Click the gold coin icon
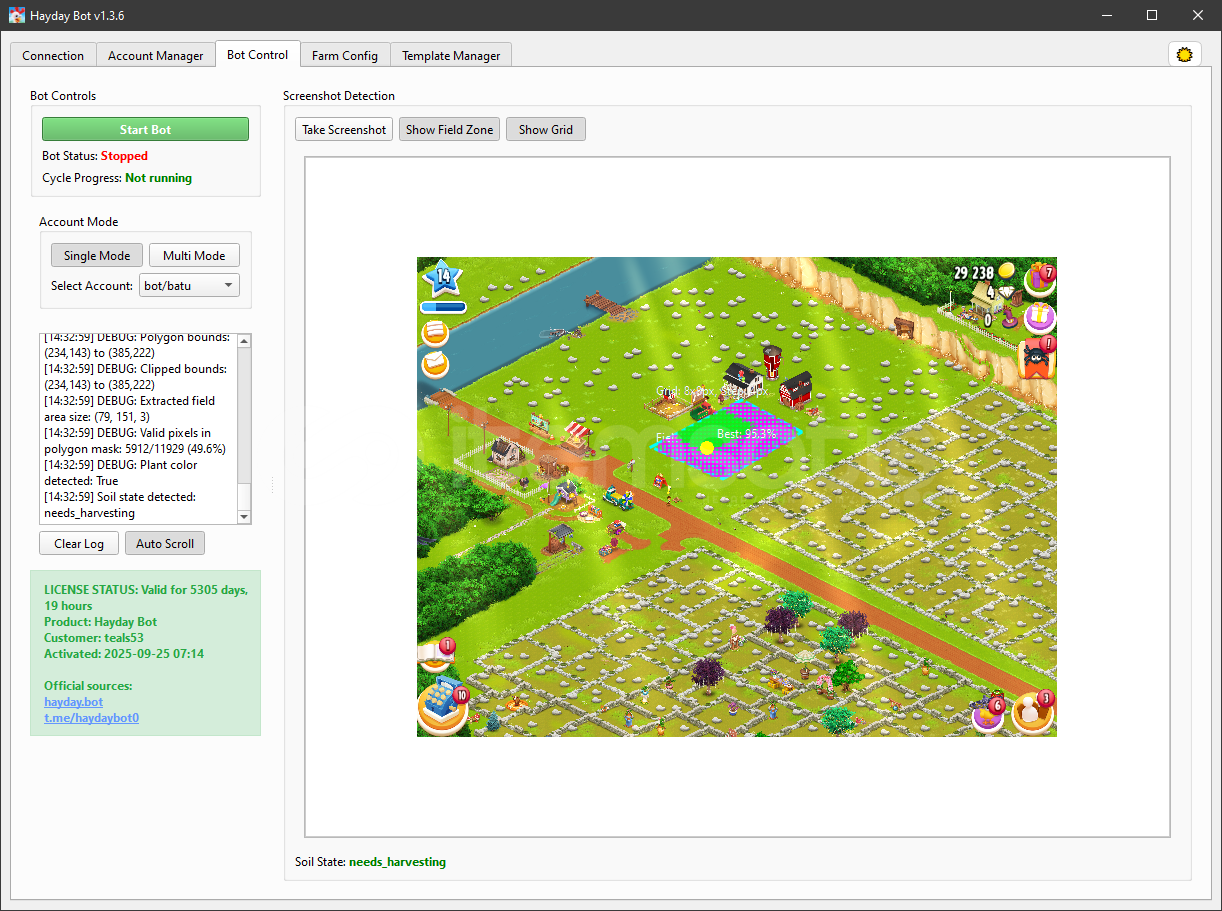Image resolution: width=1222 pixels, height=911 pixels. (1007, 271)
